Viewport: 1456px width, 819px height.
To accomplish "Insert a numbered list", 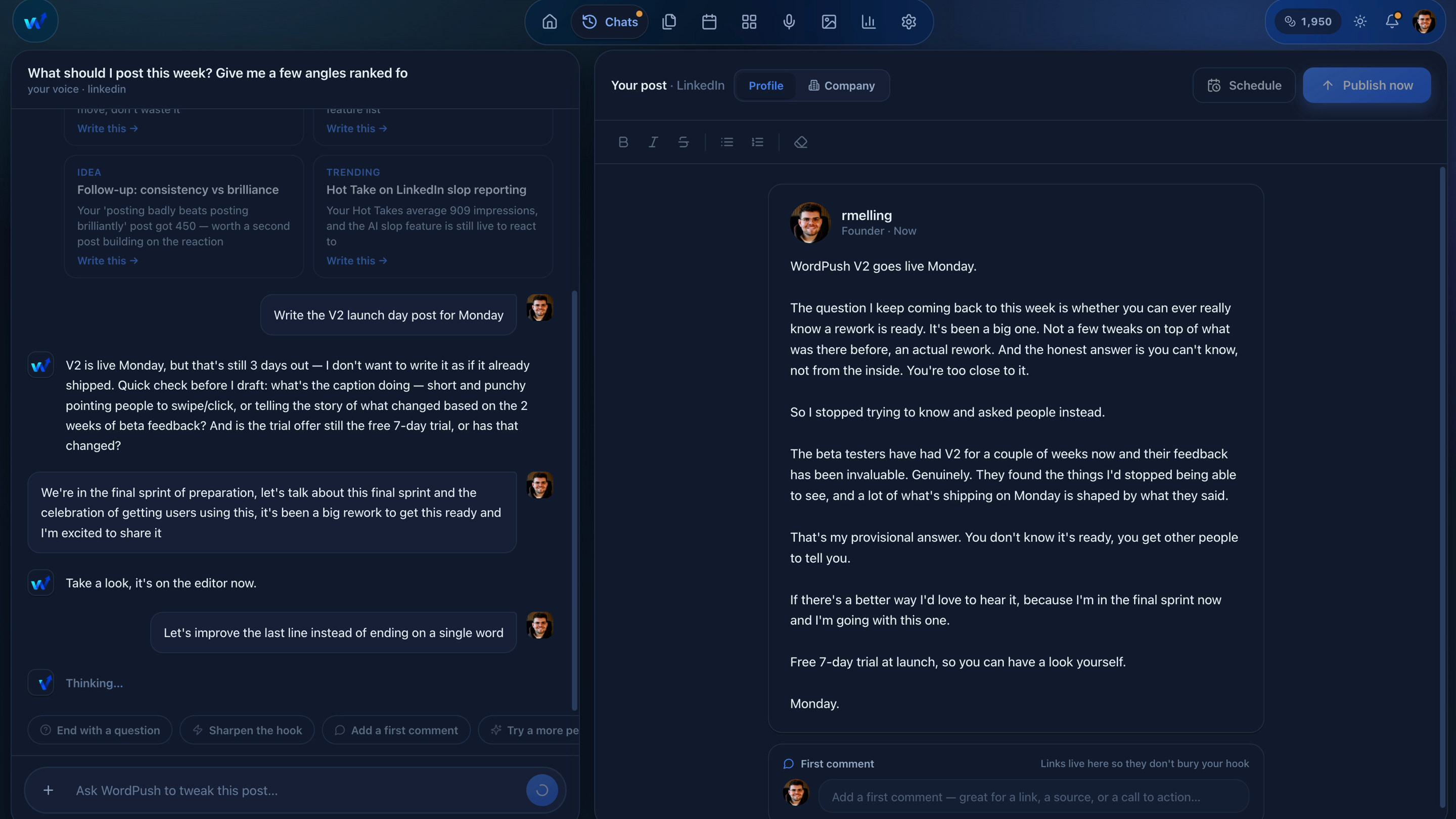I will point(757,142).
